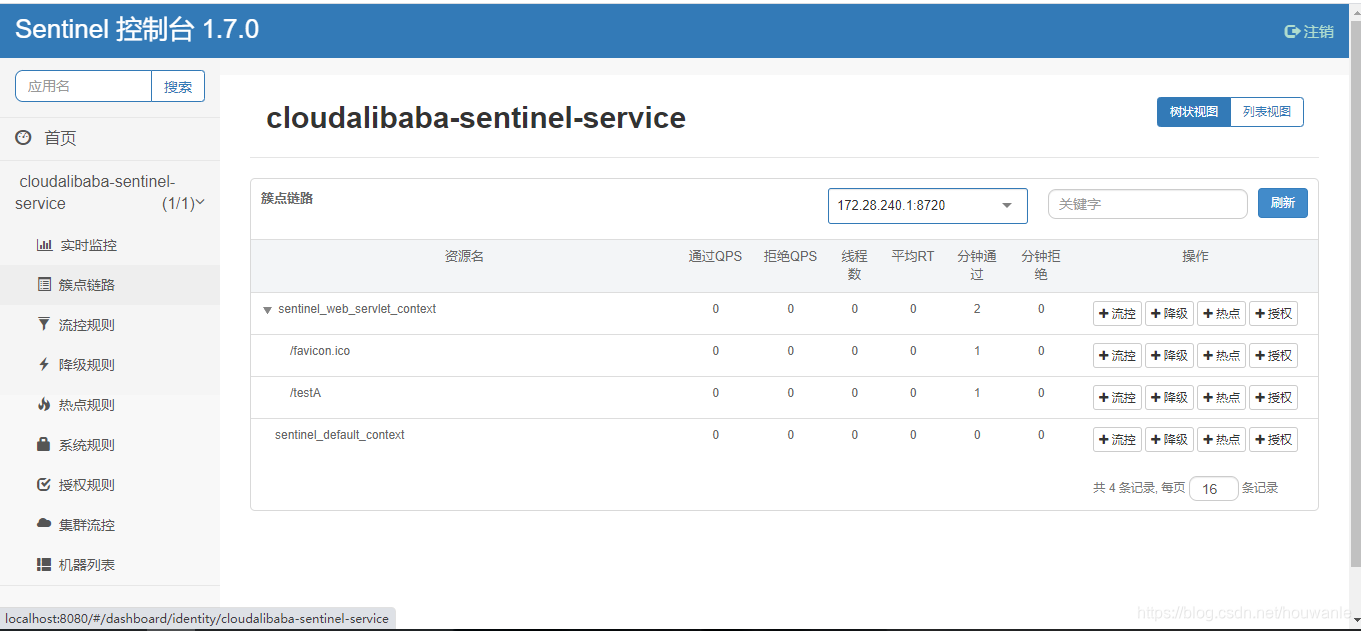Click the check icon for 授权规则
Screen dimensions: 1361x631
coord(43,485)
